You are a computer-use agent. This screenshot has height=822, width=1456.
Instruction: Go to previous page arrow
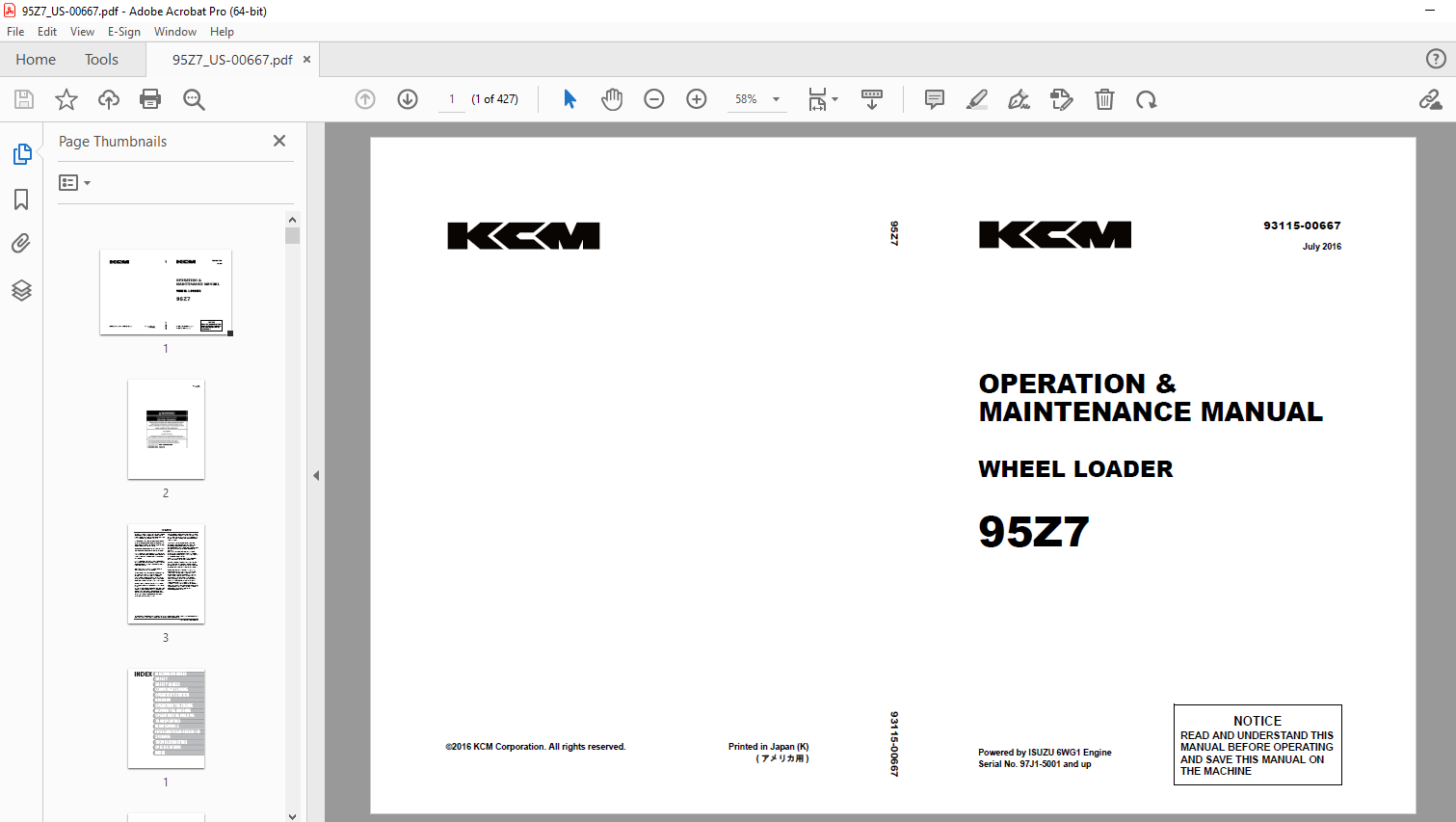pyautogui.click(x=365, y=99)
